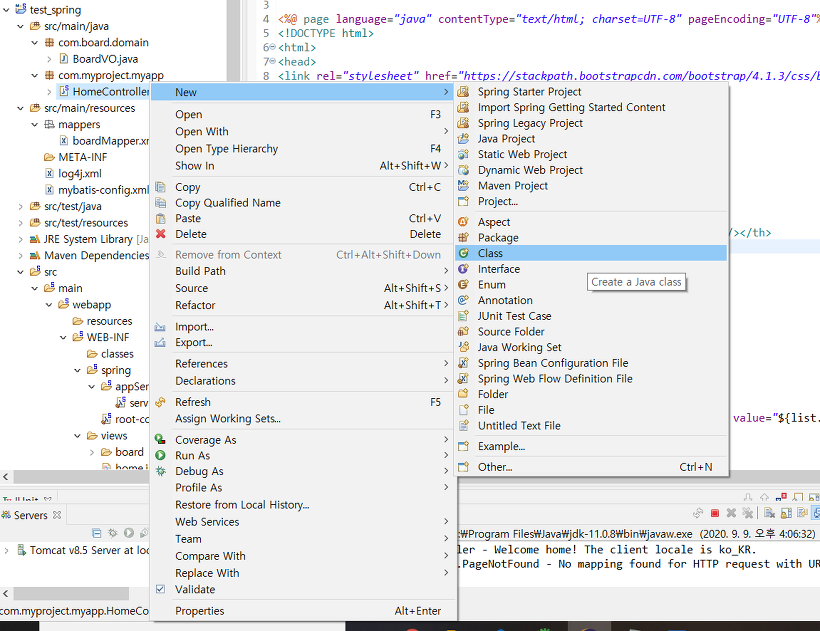Expand the BoardVO.java node
This screenshot has width=820, height=631.
point(49,59)
